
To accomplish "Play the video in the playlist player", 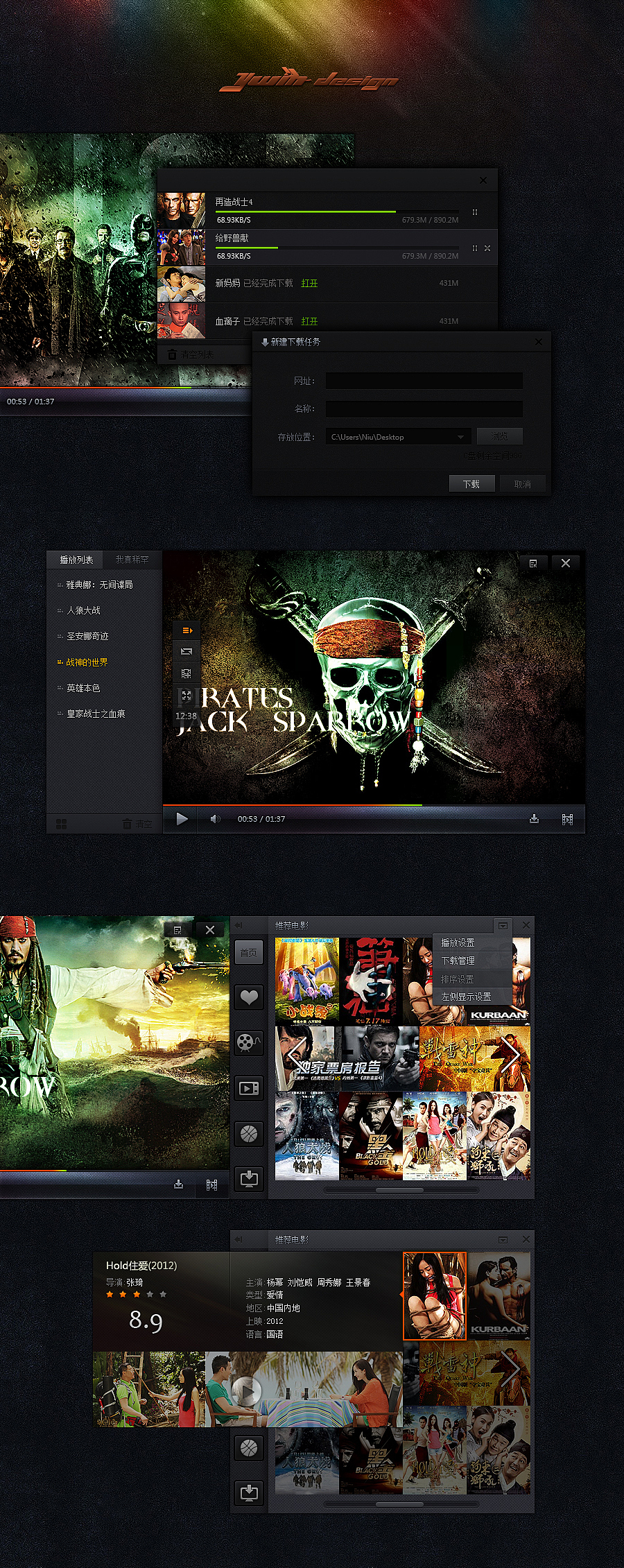I will [182, 819].
